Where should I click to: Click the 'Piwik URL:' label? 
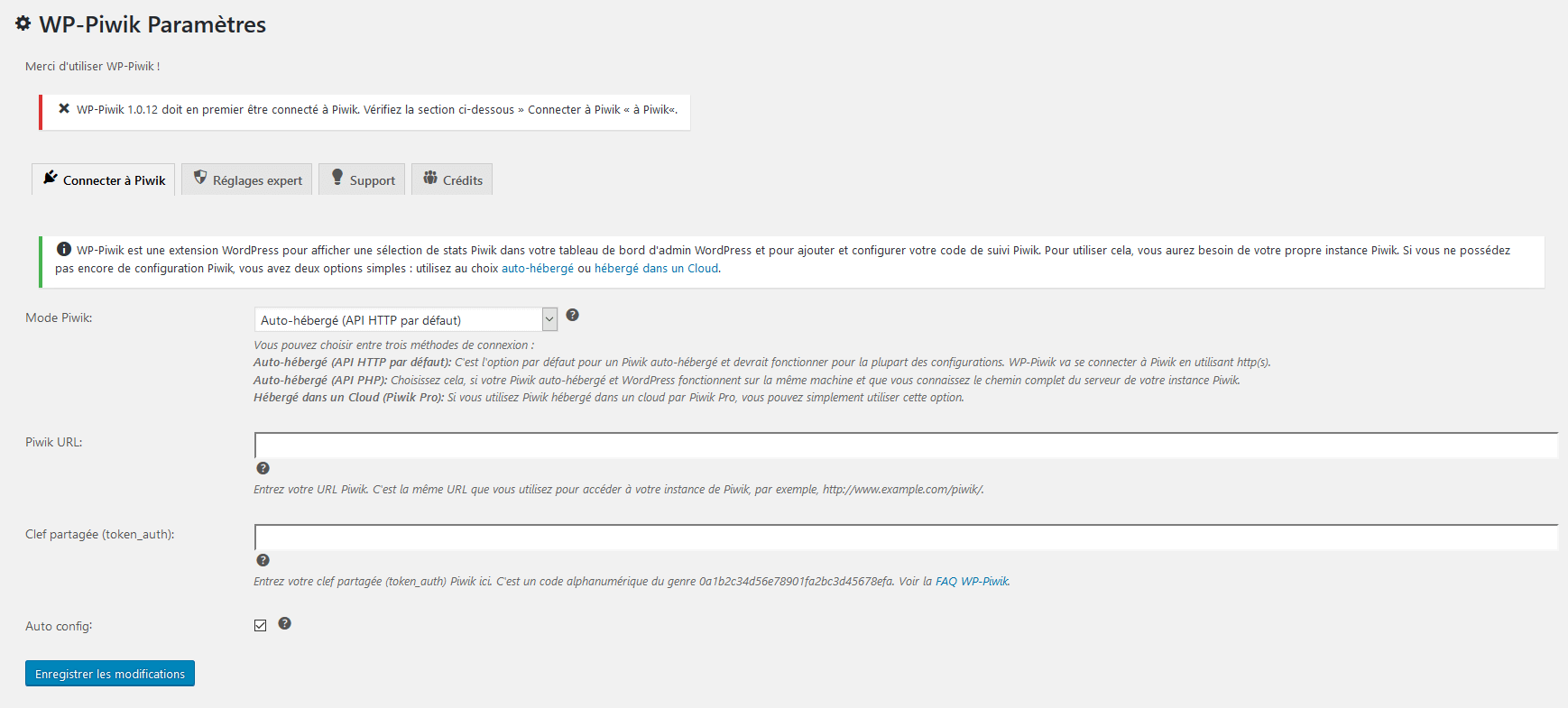coord(54,442)
